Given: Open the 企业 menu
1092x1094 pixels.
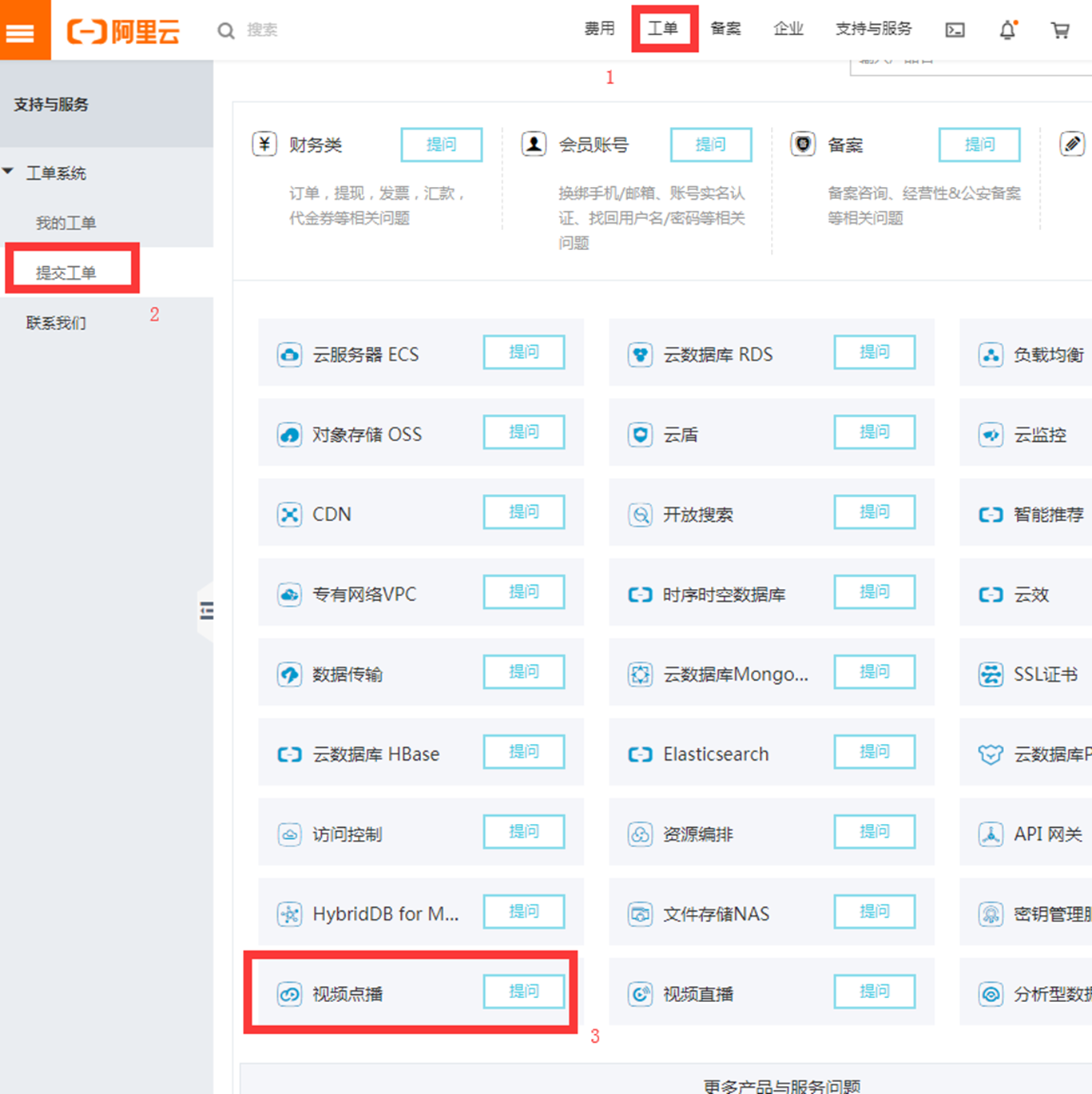Looking at the screenshot, I should coord(788,30).
